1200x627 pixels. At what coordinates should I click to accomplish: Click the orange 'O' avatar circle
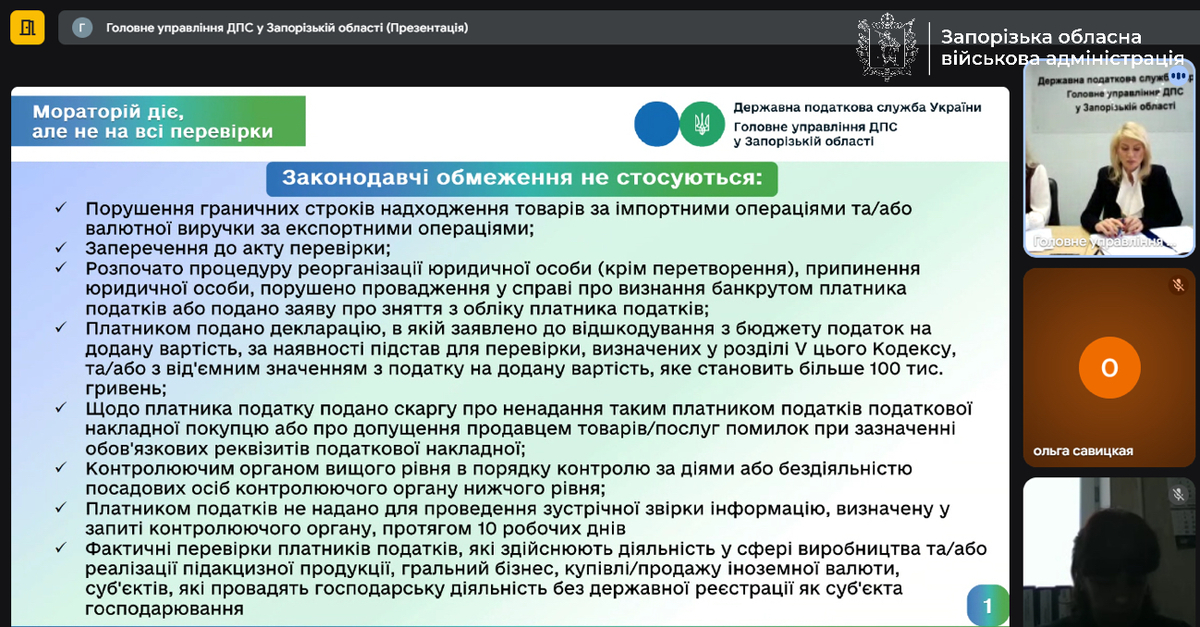point(1109,368)
